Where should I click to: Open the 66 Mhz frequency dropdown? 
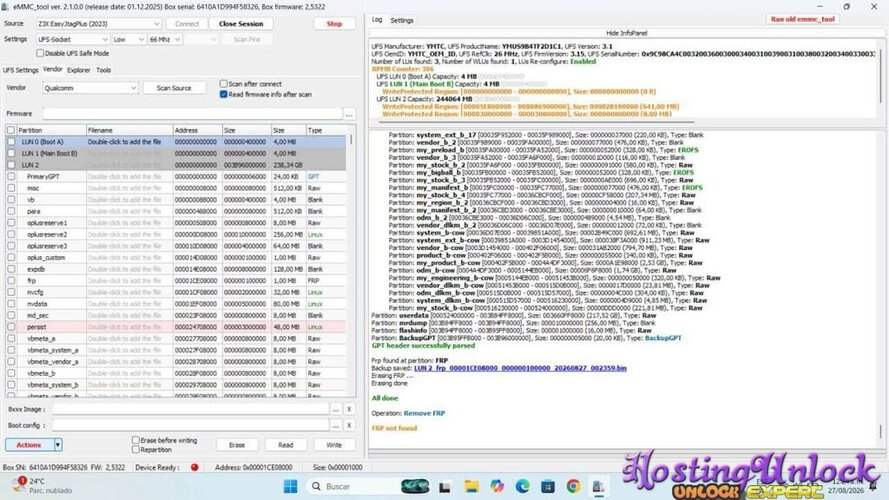point(165,40)
